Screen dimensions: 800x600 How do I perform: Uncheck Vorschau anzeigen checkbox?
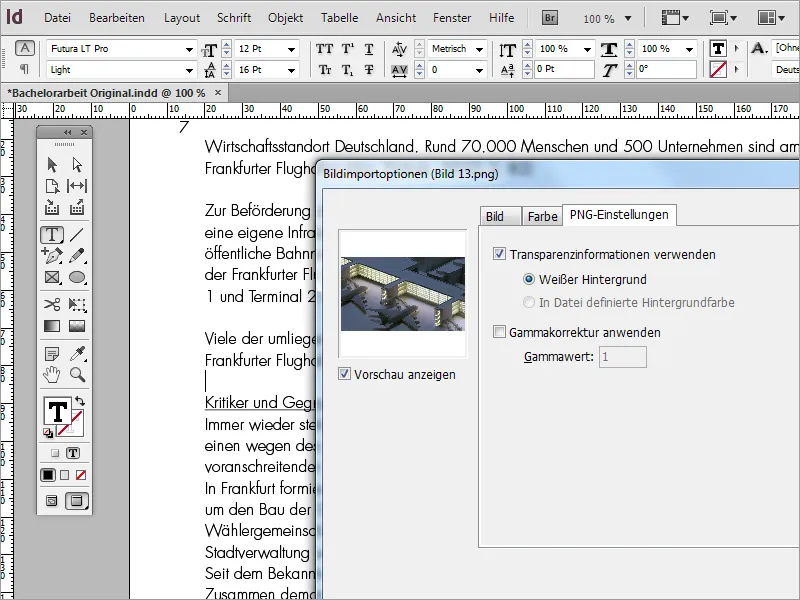tap(344, 374)
